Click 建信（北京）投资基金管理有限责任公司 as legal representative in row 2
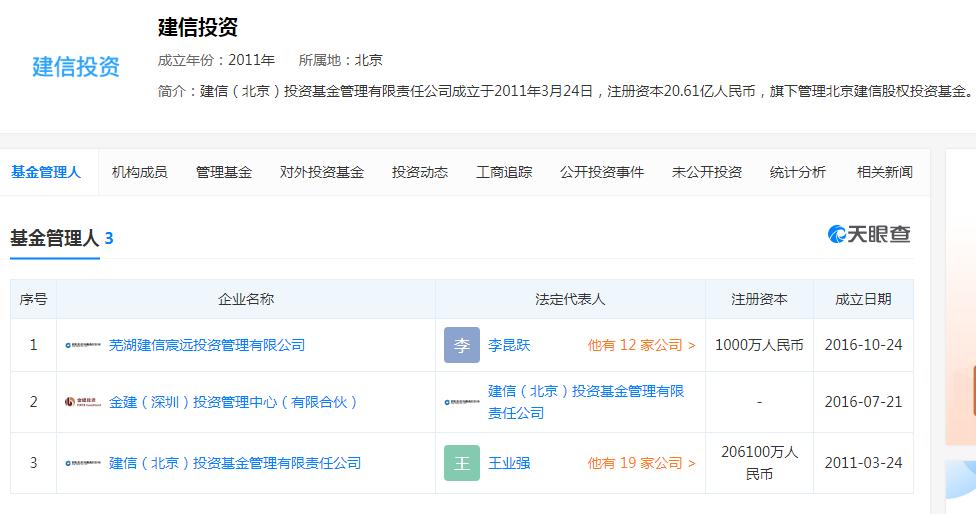 [x=586, y=402]
